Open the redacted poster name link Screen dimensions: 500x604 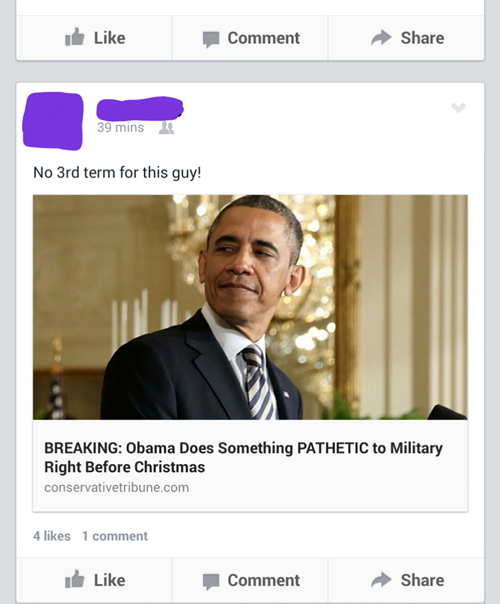click(x=140, y=108)
